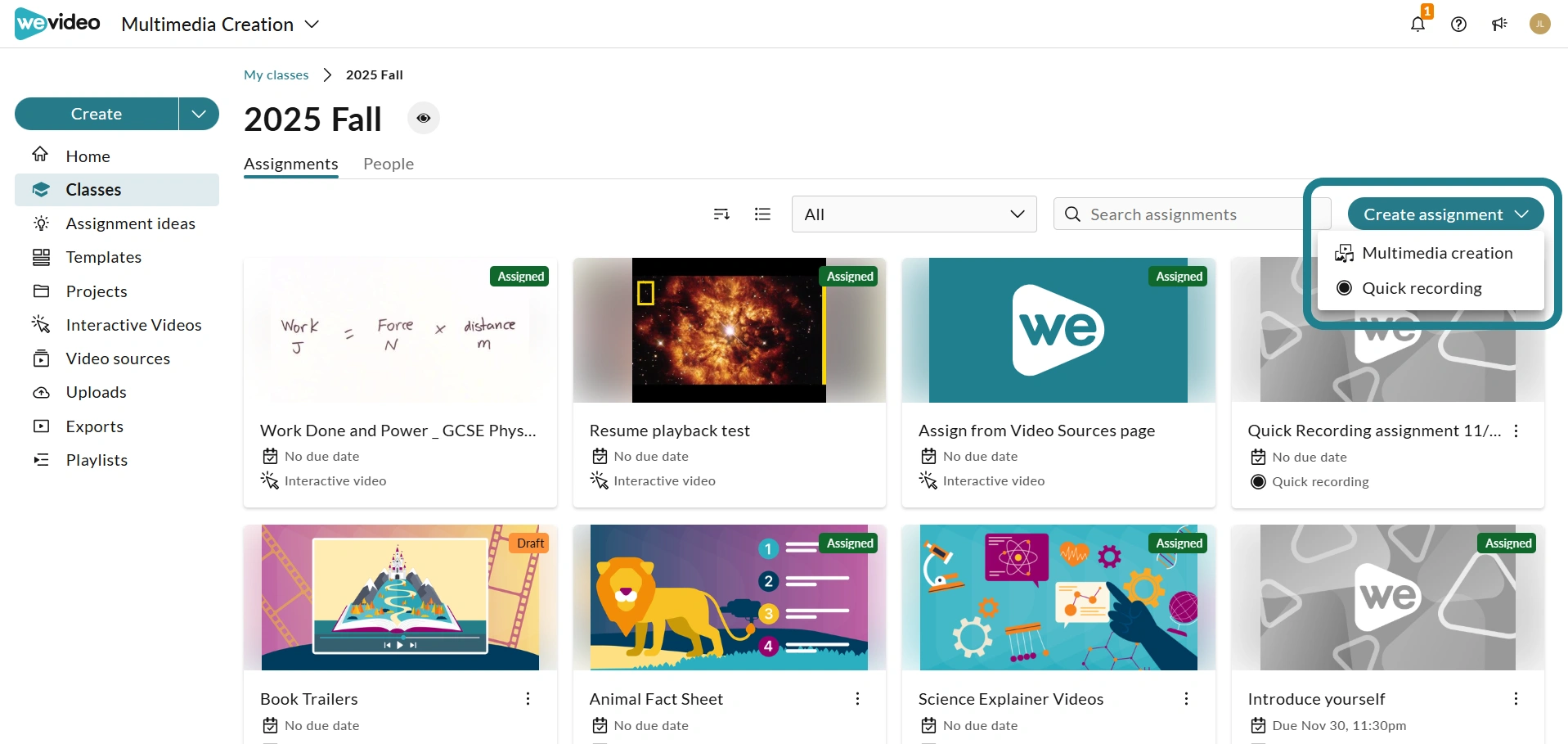Go to Home in sidebar

tap(117, 156)
